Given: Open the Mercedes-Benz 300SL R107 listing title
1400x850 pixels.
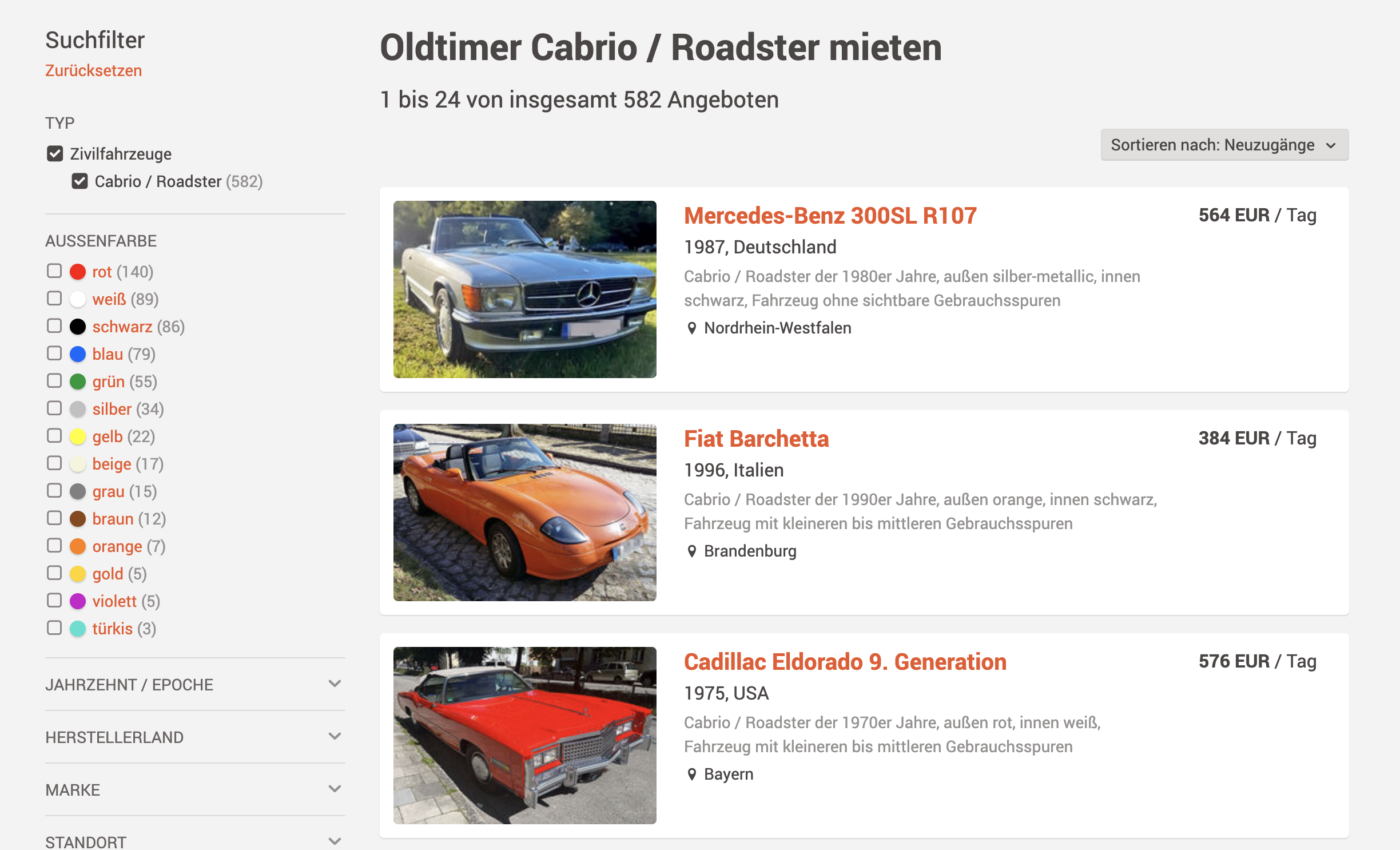Looking at the screenshot, I should 830,216.
